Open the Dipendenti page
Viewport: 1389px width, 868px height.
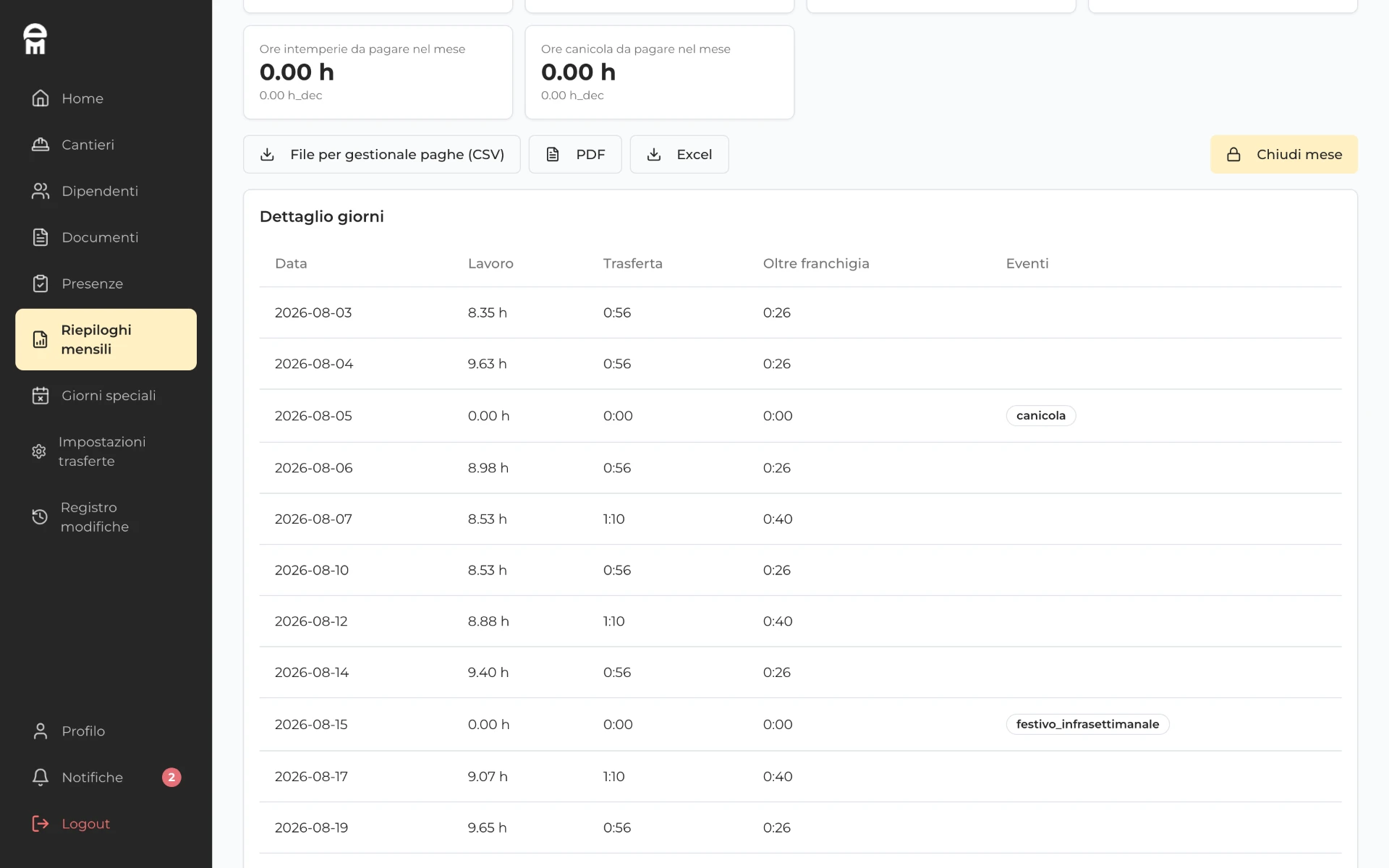[106, 191]
